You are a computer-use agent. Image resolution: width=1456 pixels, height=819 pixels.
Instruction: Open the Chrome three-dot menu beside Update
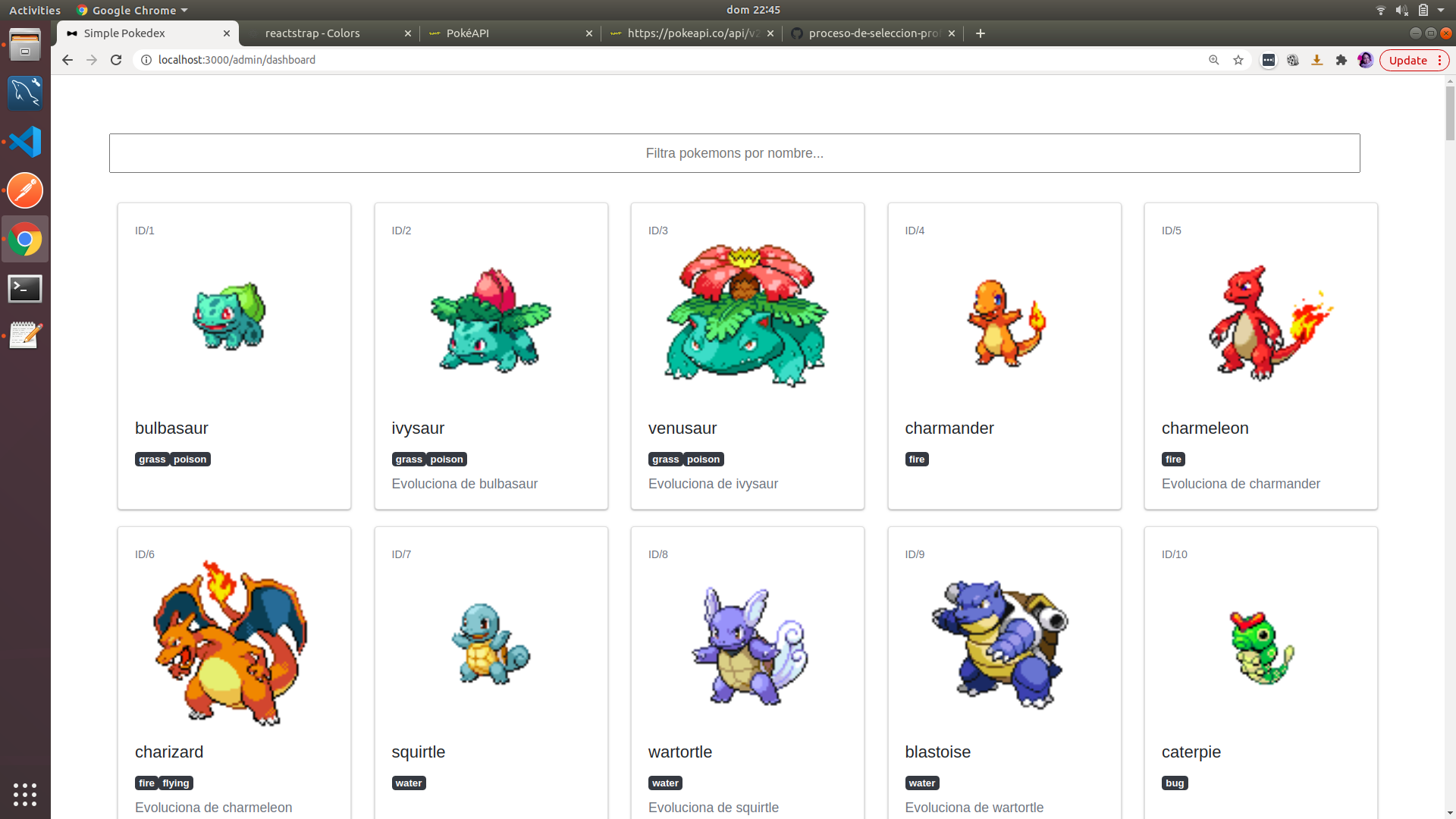pyautogui.click(x=1439, y=60)
